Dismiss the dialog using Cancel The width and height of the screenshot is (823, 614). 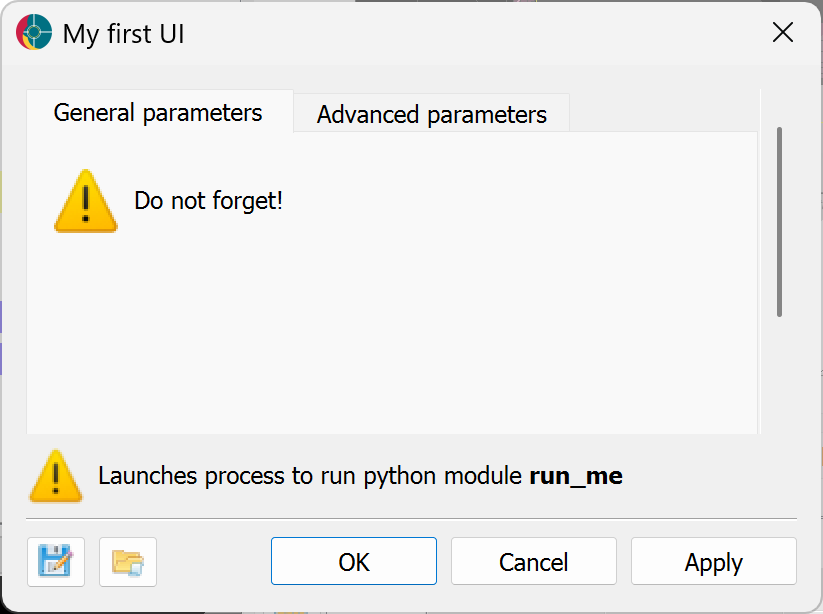point(534,561)
